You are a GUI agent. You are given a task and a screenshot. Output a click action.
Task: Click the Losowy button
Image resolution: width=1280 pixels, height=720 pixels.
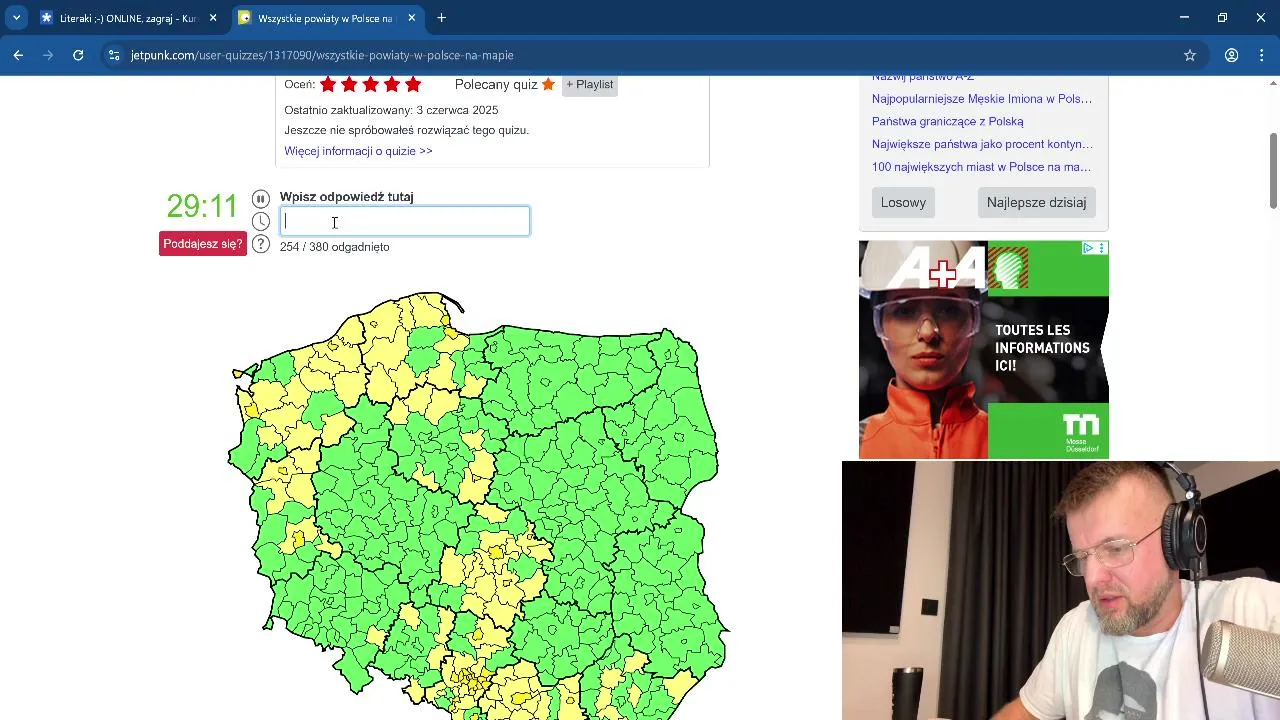tap(903, 202)
